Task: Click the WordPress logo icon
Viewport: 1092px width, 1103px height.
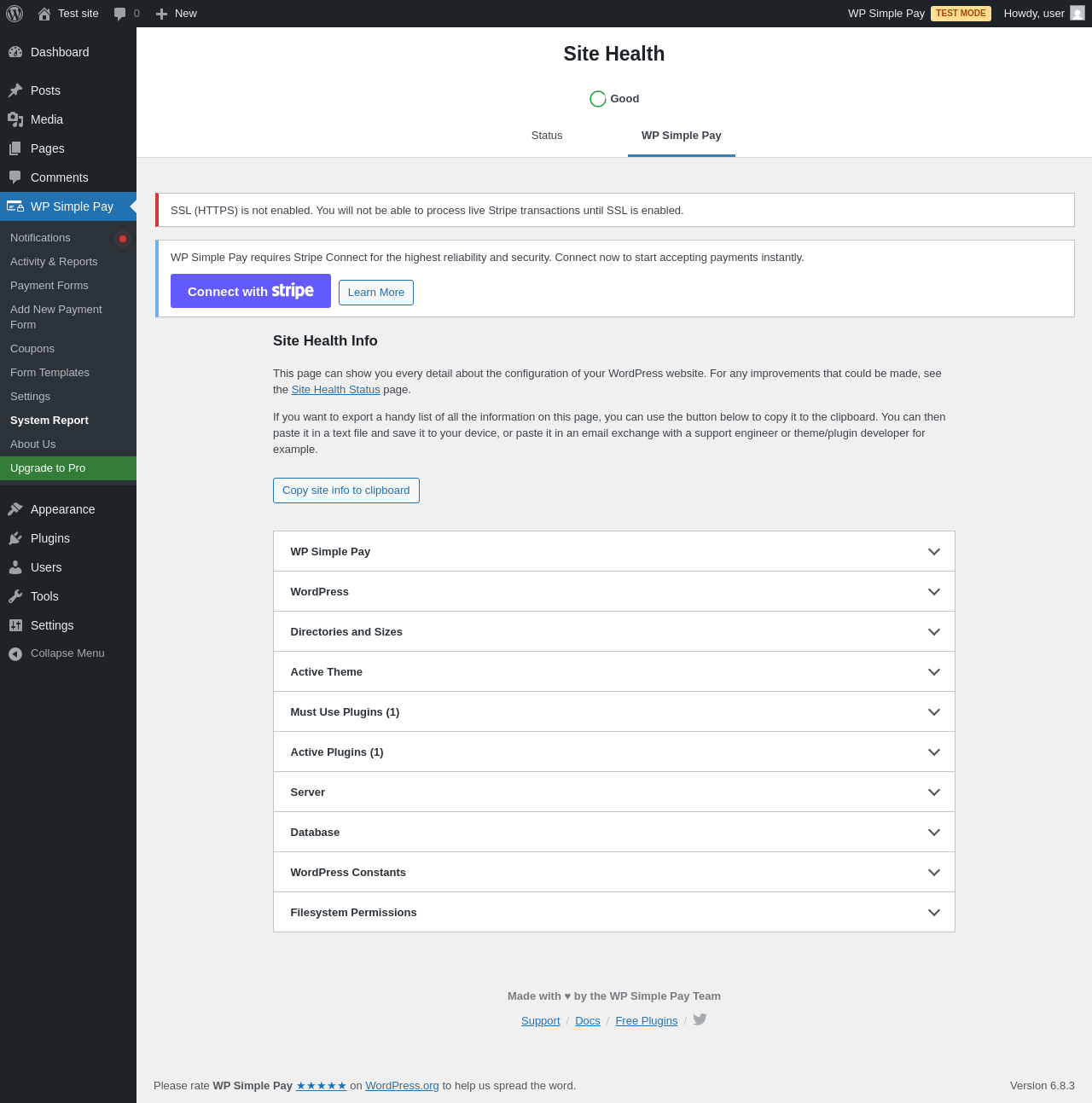Action: pos(15,14)
